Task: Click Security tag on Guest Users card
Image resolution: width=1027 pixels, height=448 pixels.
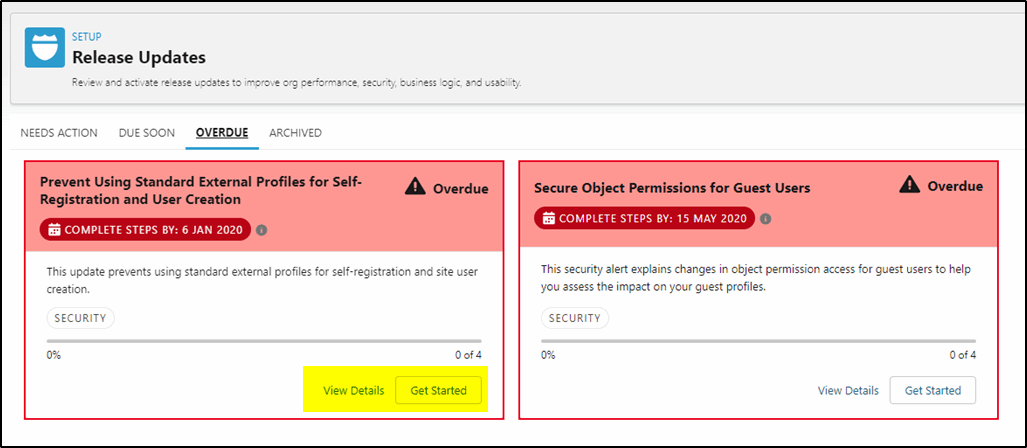Action: click(x=575, y=318)
